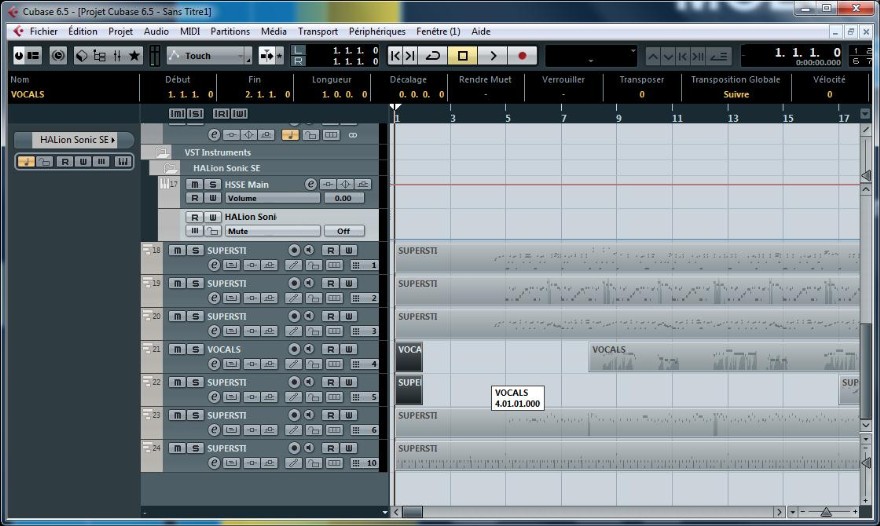Open the Édition menu

click(82, 31)
